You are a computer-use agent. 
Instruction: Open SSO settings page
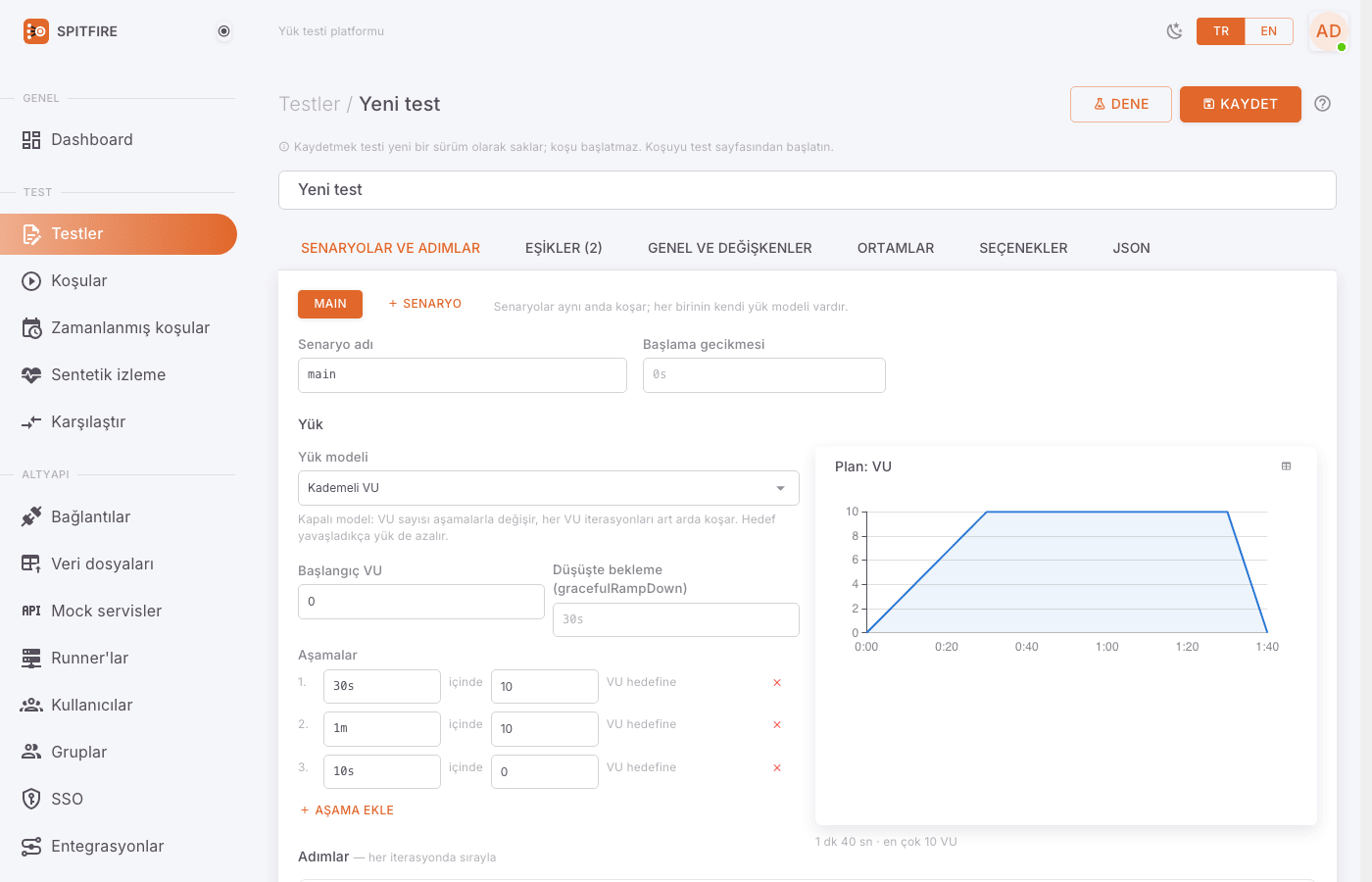pos(119,800)
